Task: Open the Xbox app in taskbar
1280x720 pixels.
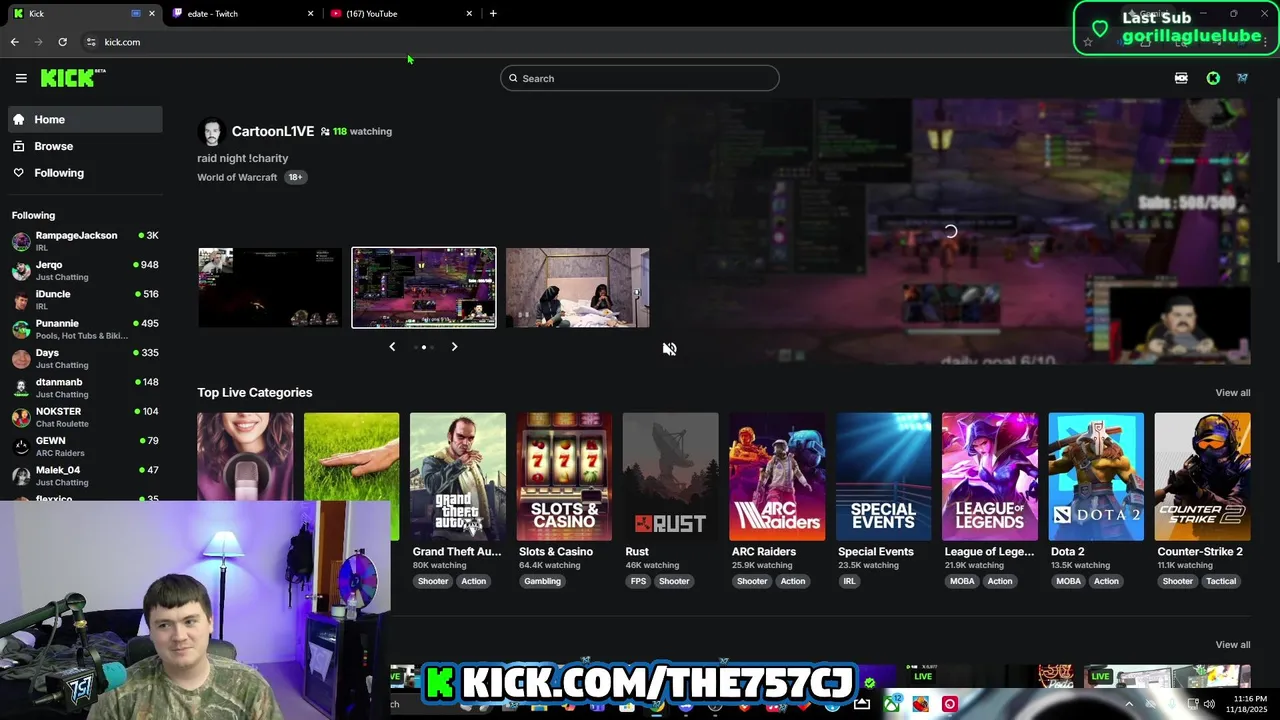Action: coord(890,704)
